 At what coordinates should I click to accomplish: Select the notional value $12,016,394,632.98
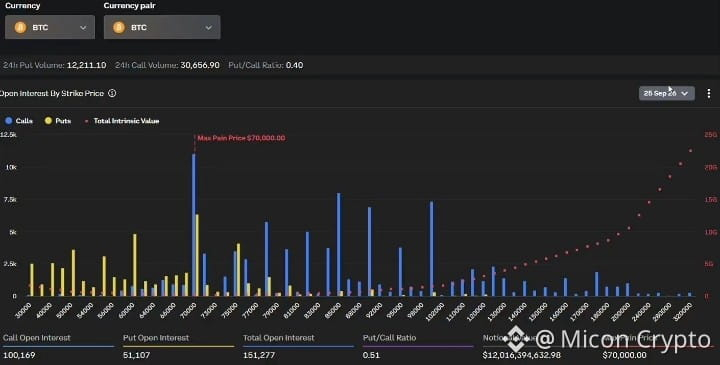coord(522,355)
